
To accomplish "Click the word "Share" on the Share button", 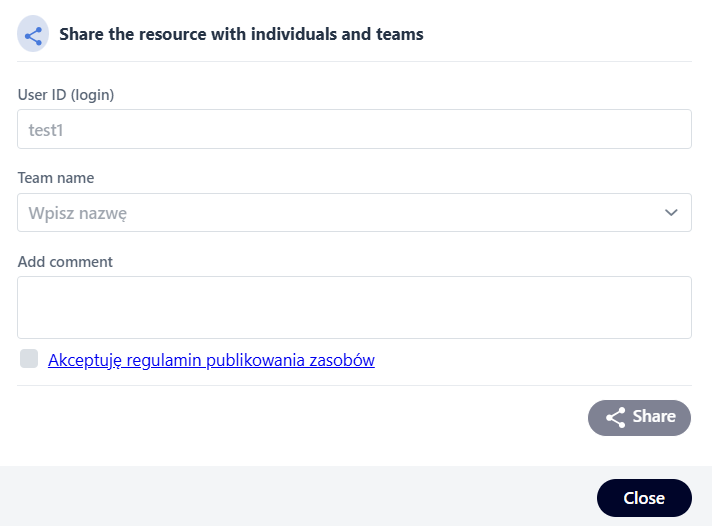I will 654,417.
